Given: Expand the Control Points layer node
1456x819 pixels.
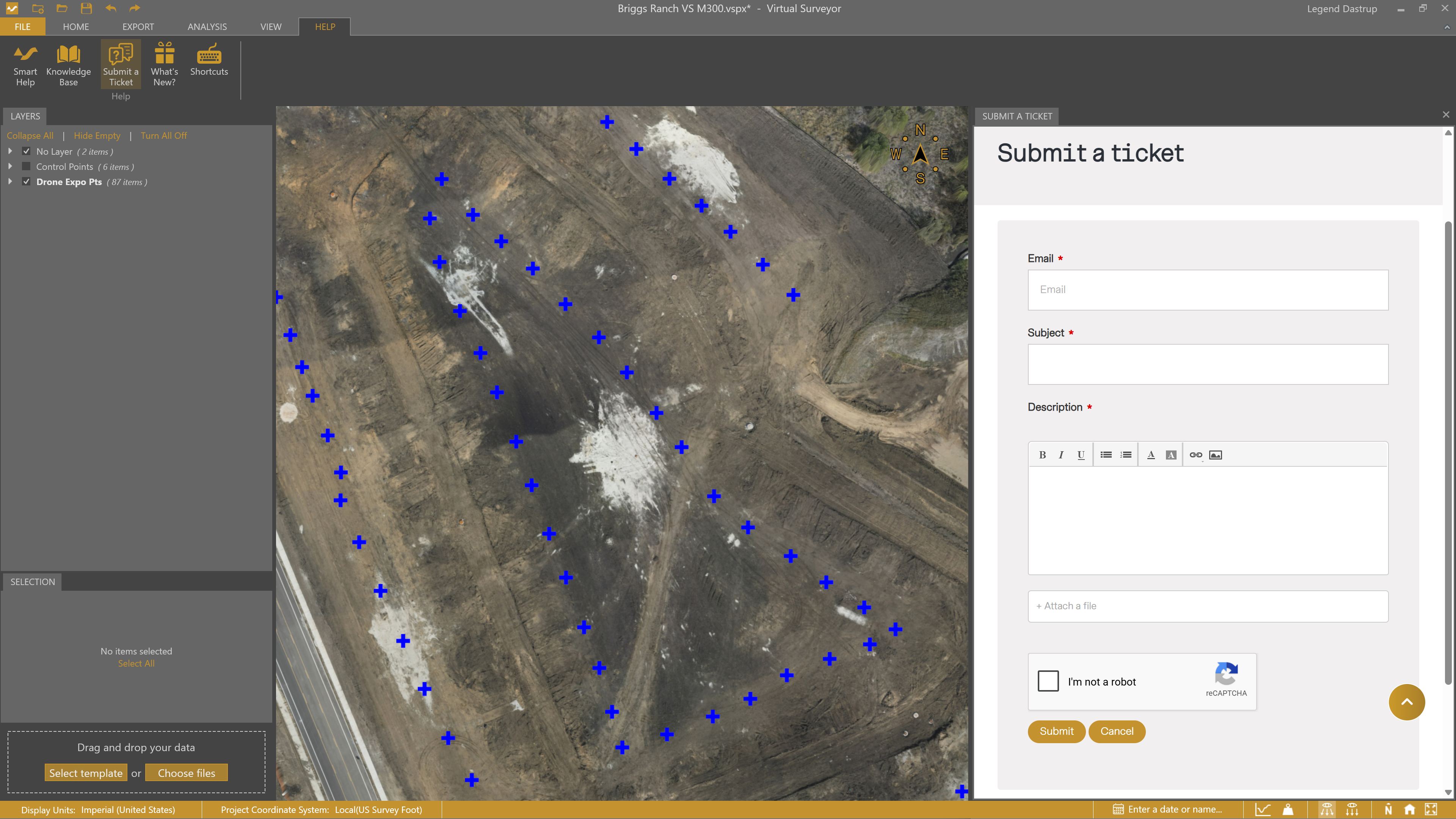Looking at the screenshot, I should 10,166.
